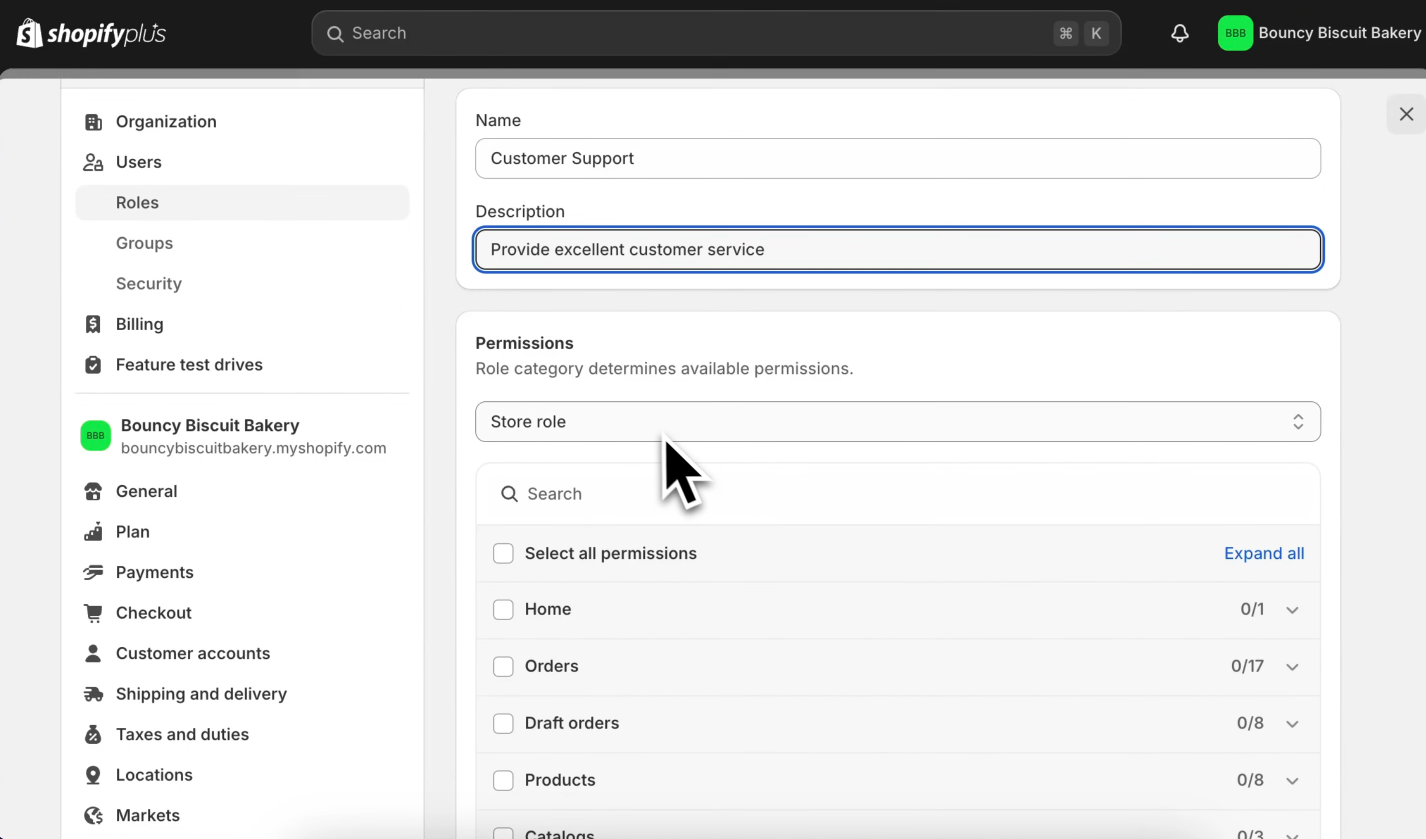Enable the Orders permission checkbox
Screen dimensions: 1426x839
[503, 666]
